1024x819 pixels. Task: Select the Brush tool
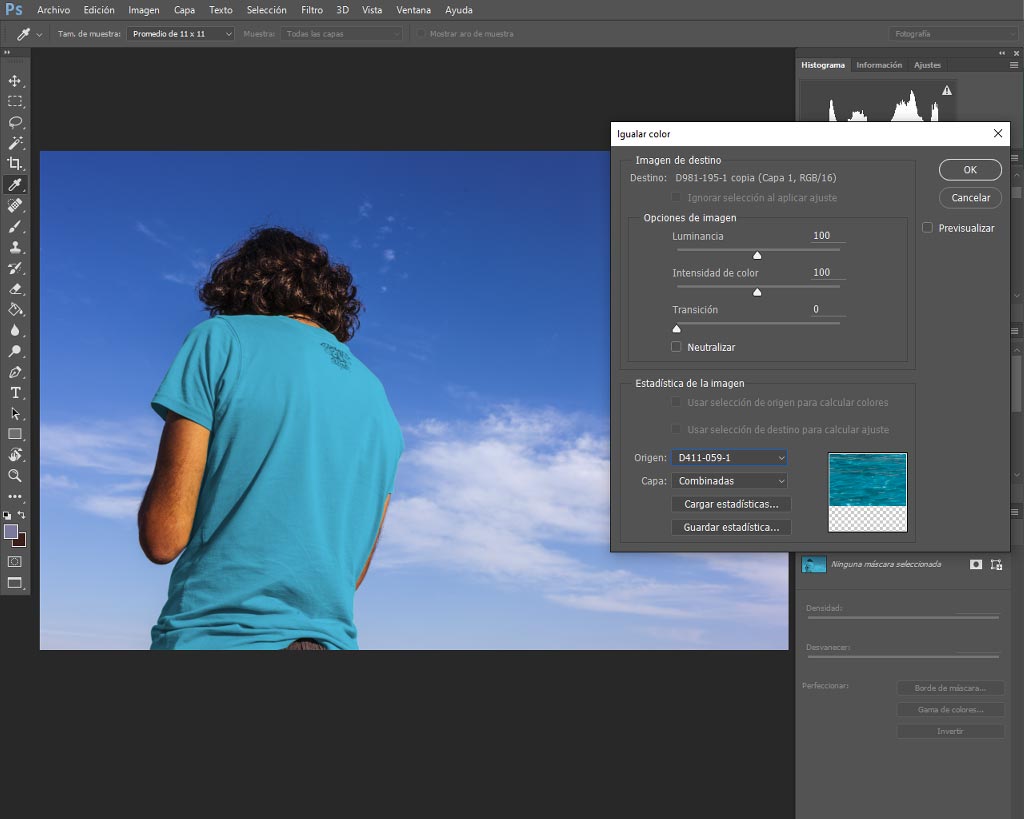click(x=14, y=226)
